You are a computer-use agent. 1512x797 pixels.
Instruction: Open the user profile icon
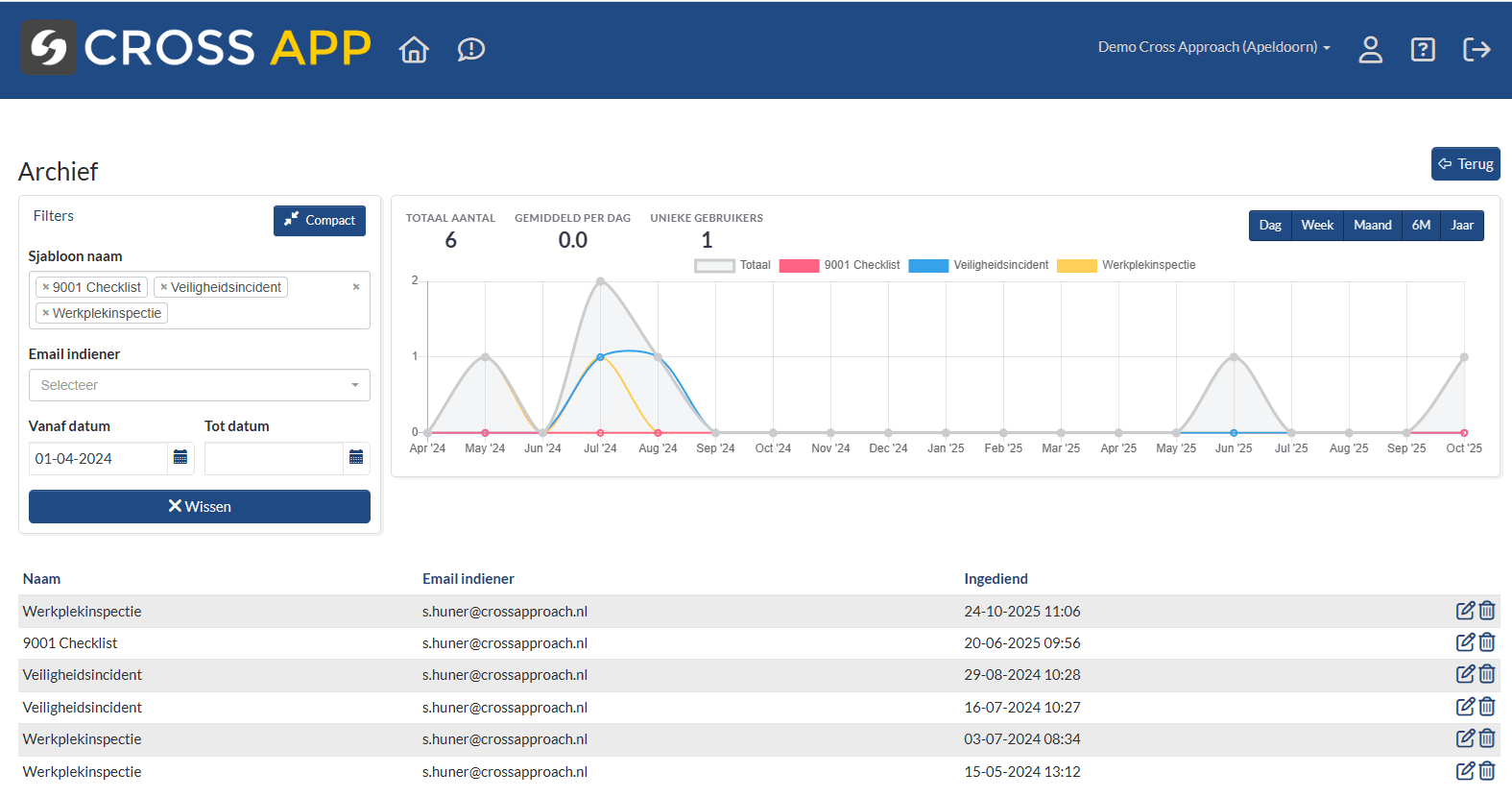[x=1370, y=49]
